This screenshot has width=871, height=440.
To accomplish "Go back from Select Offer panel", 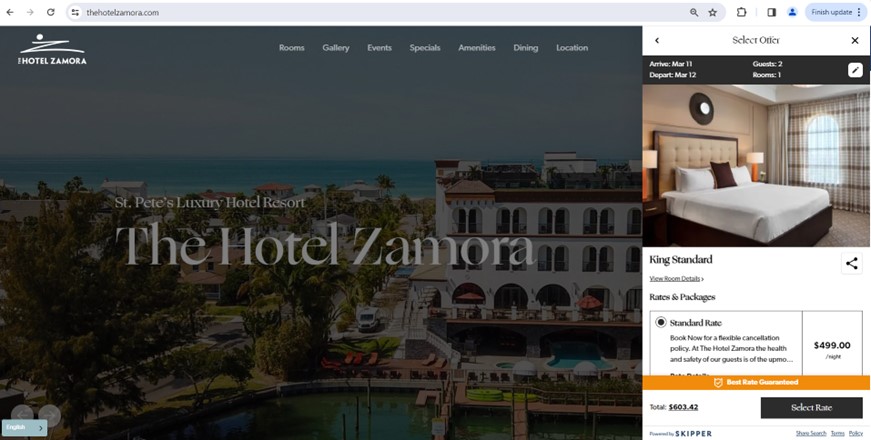I will pos(657,40).
